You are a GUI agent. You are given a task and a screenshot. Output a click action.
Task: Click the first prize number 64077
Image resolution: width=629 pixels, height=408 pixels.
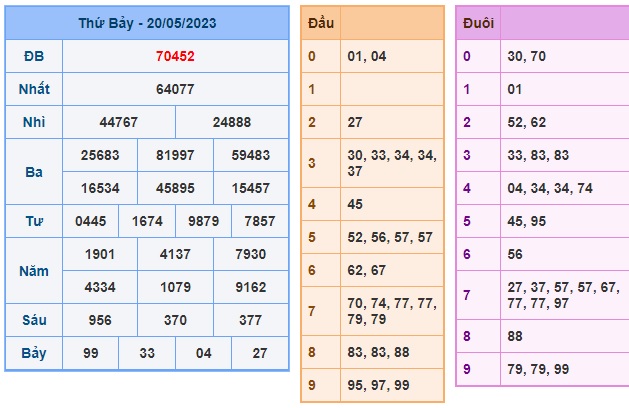point(175,89)
